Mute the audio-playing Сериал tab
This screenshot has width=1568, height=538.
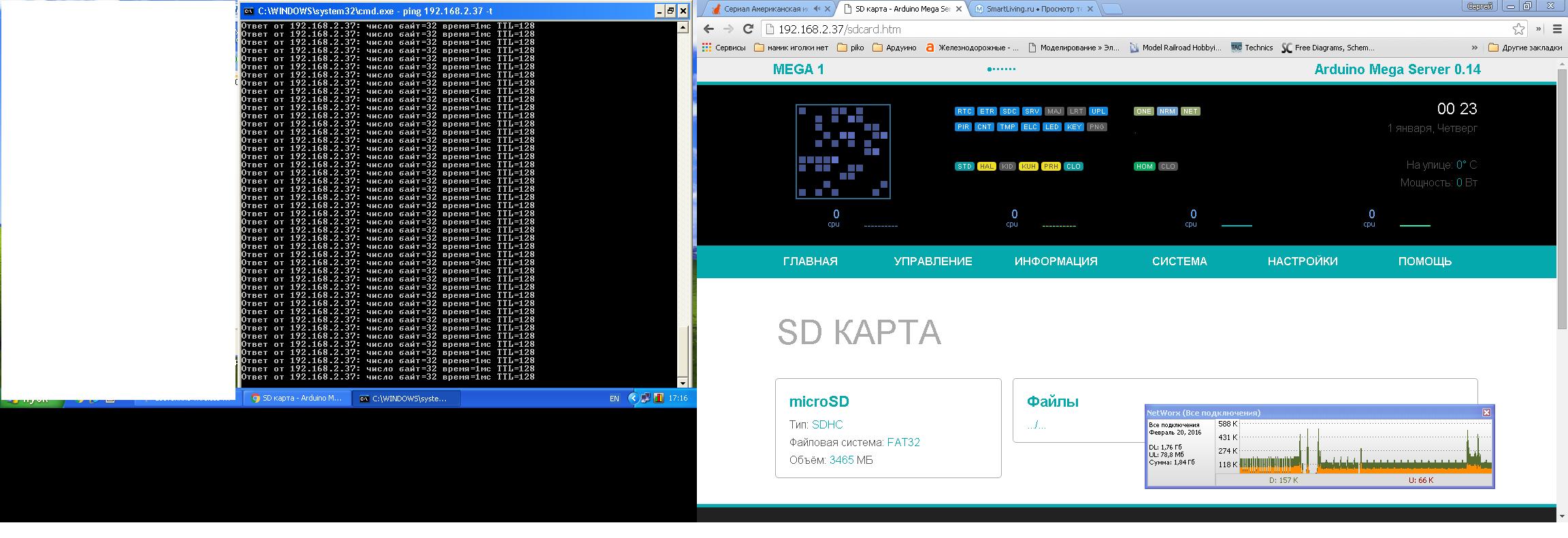817,9
